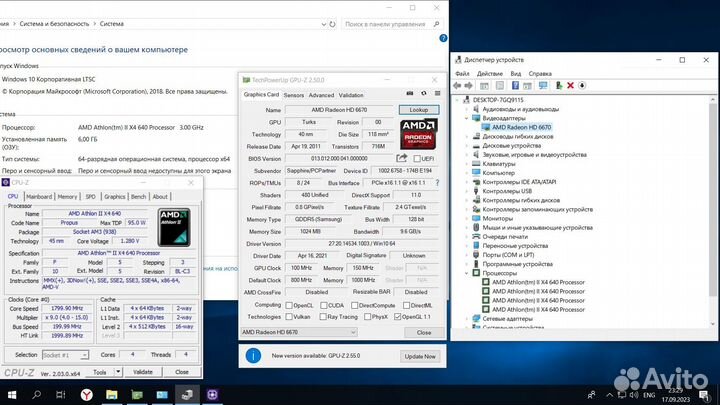Click the BIOS export share icon in GPU-Z
720x405 pixels.
tap(402, 158)
